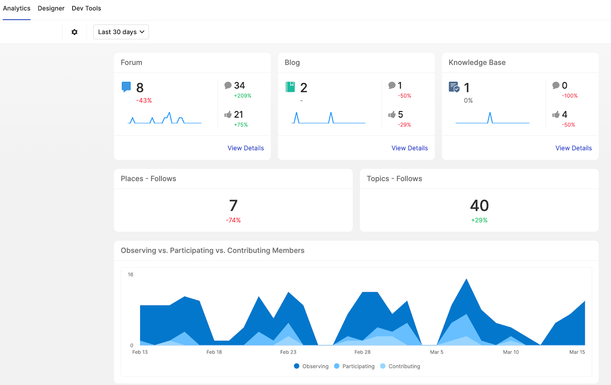Click the +29% change under Topics

(479, 220)
